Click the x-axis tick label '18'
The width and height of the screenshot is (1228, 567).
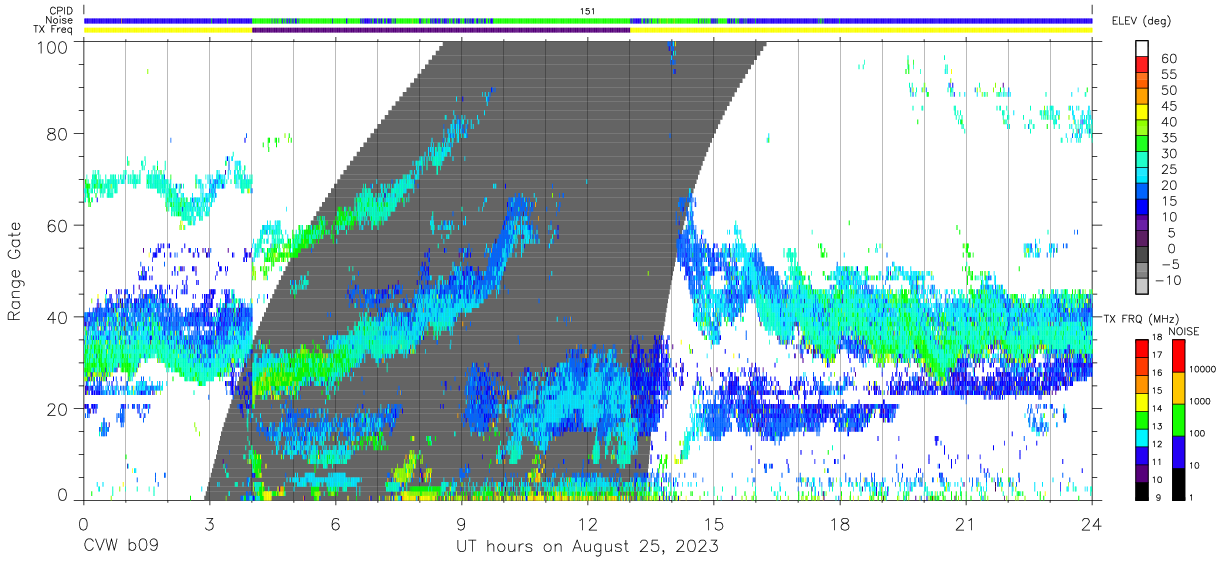point(840,523)
